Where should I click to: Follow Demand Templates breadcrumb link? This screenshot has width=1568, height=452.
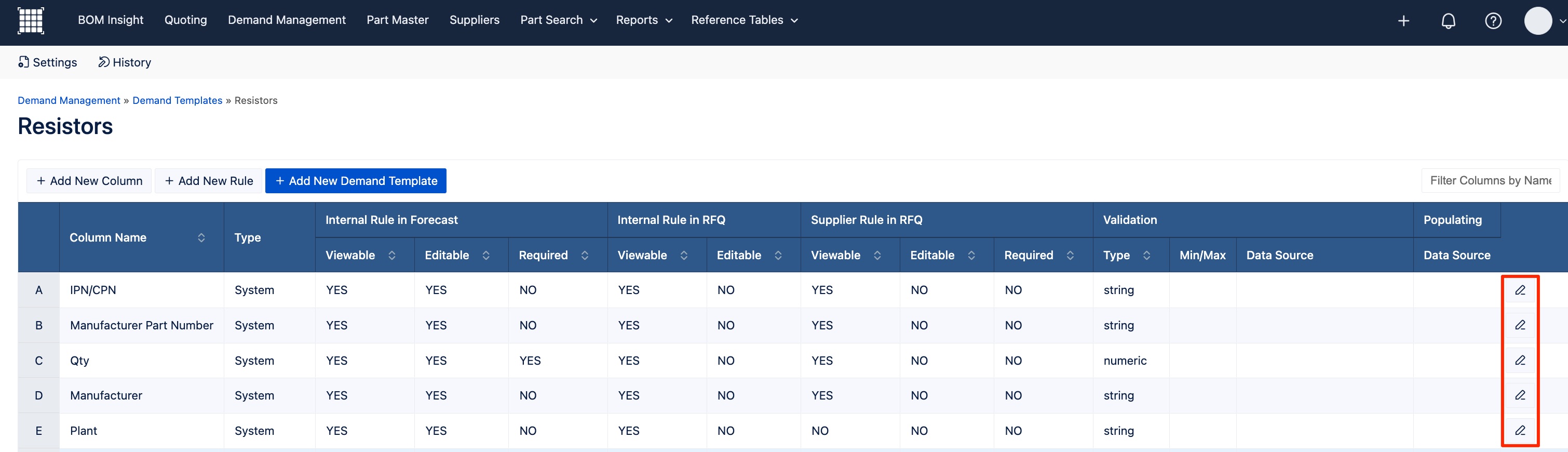point(177,100)
